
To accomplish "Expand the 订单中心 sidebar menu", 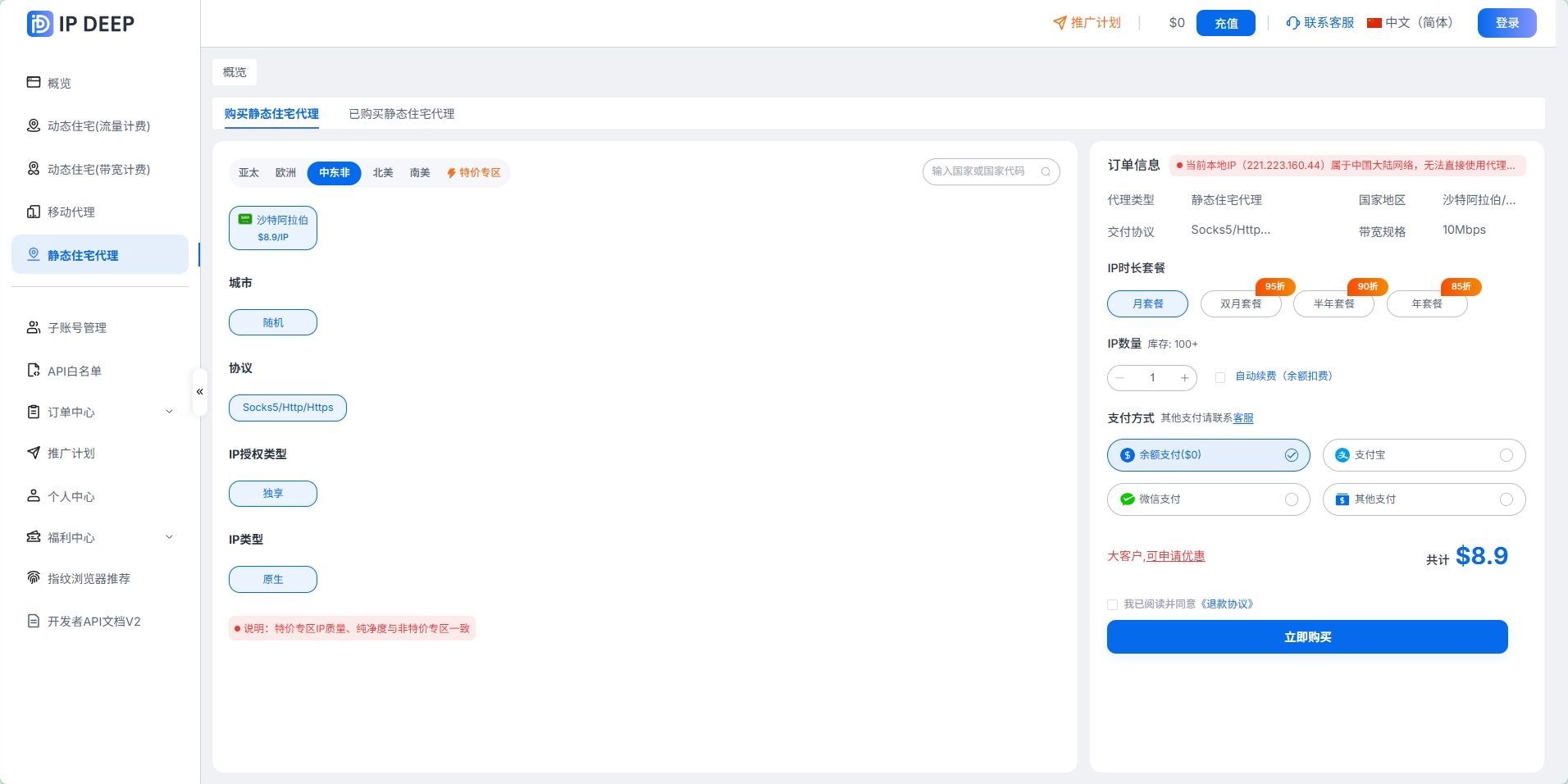I will click(x=100, y=412).
